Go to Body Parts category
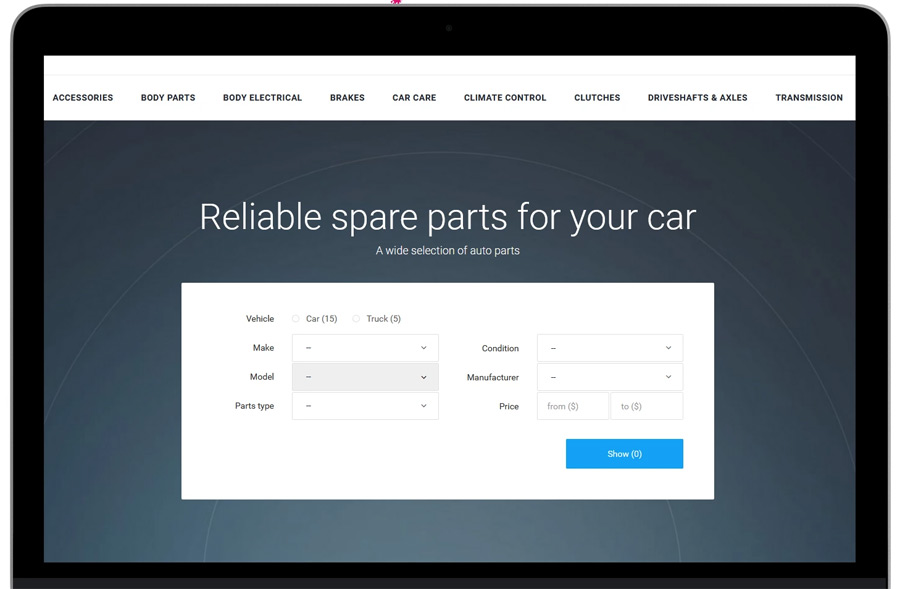900x589 pixels. [x=168, y=98]
